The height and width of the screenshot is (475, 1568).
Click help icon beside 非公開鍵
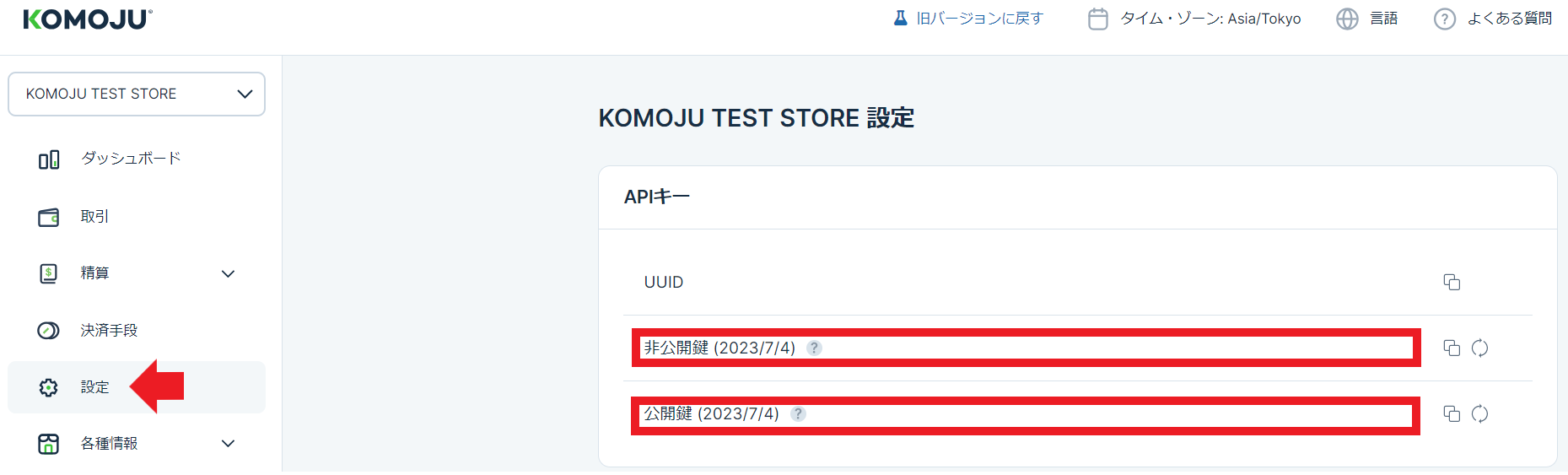tap(814, 348)
